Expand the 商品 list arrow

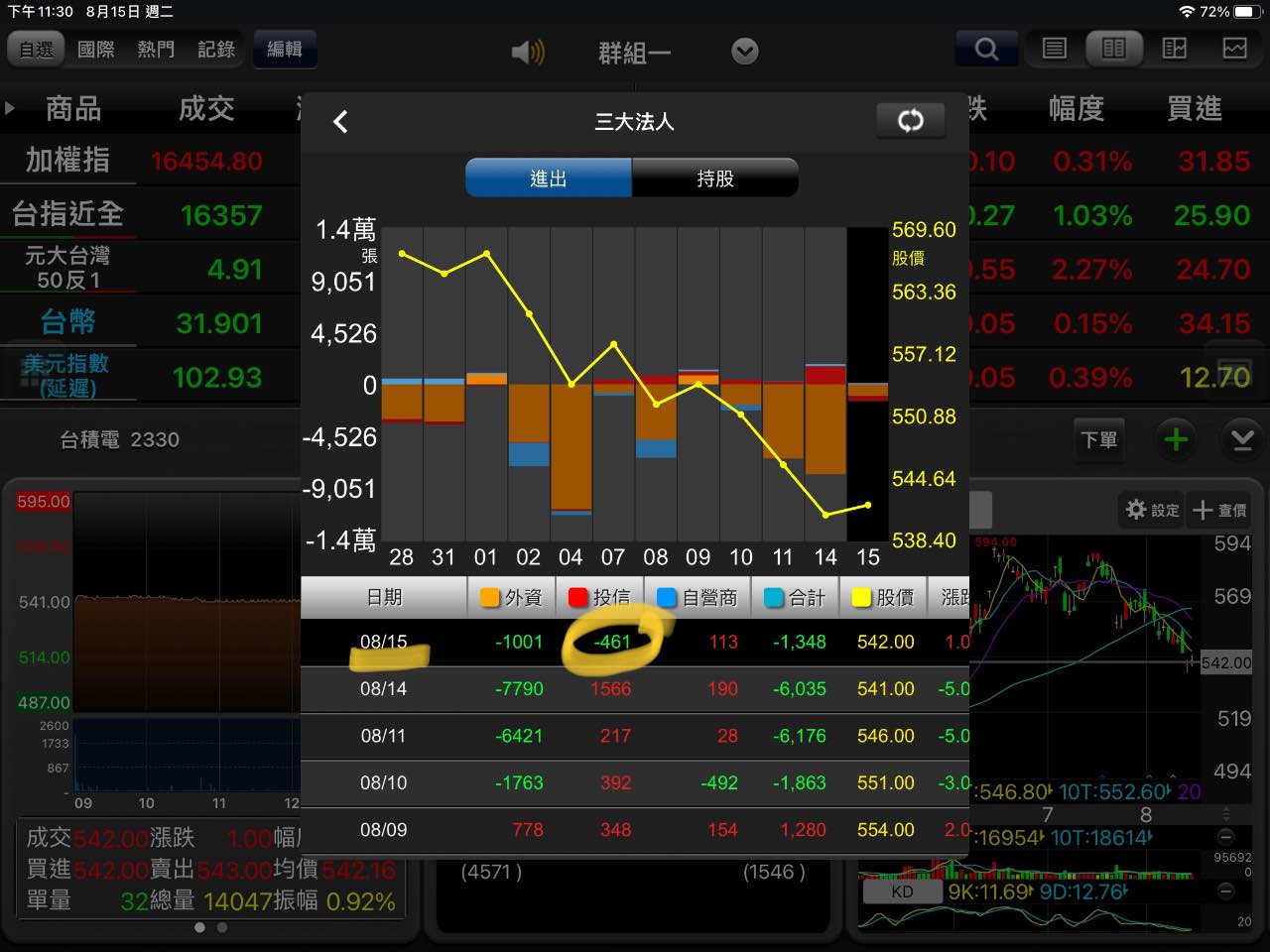tap(11, 109)
